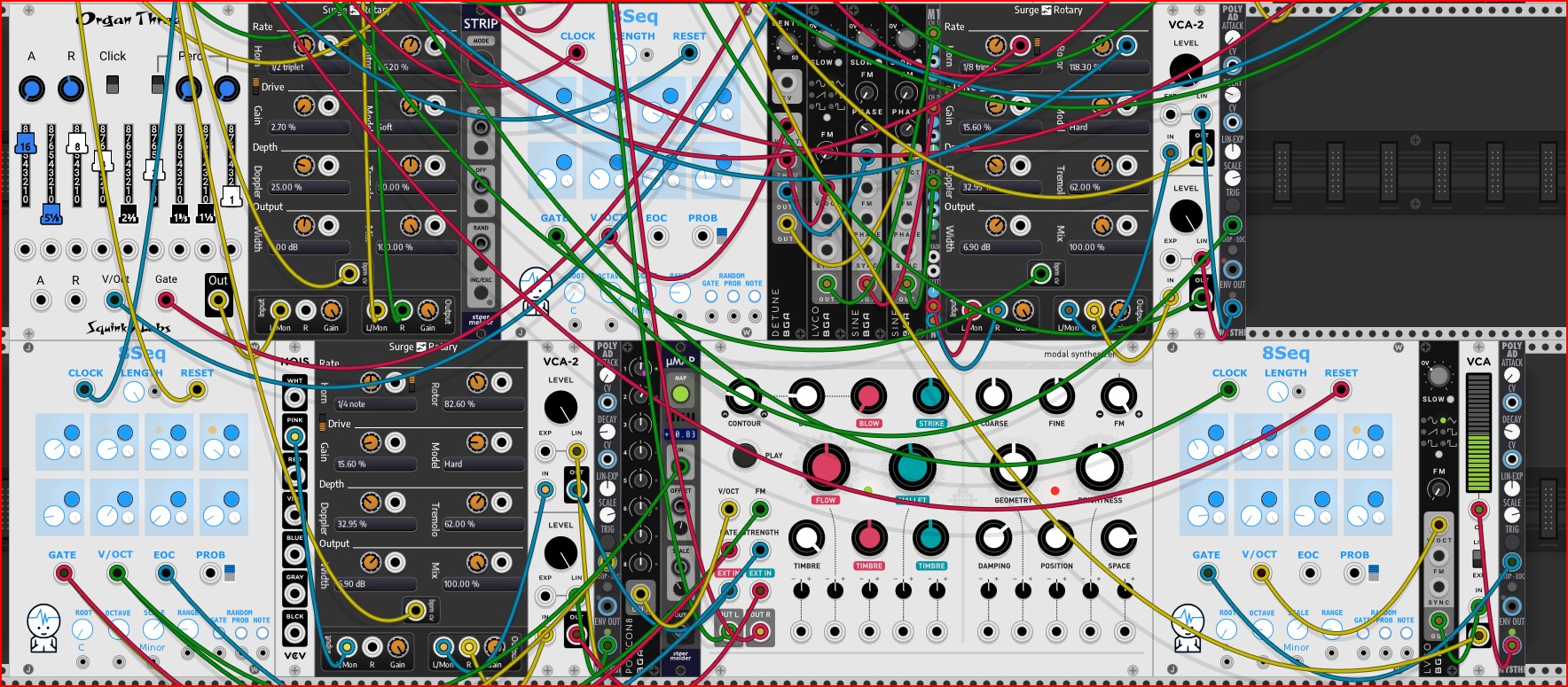Click the 16' drawbar on Organ Three
Viewport: 1568px width, 687px height.
(x=26, y=144)
